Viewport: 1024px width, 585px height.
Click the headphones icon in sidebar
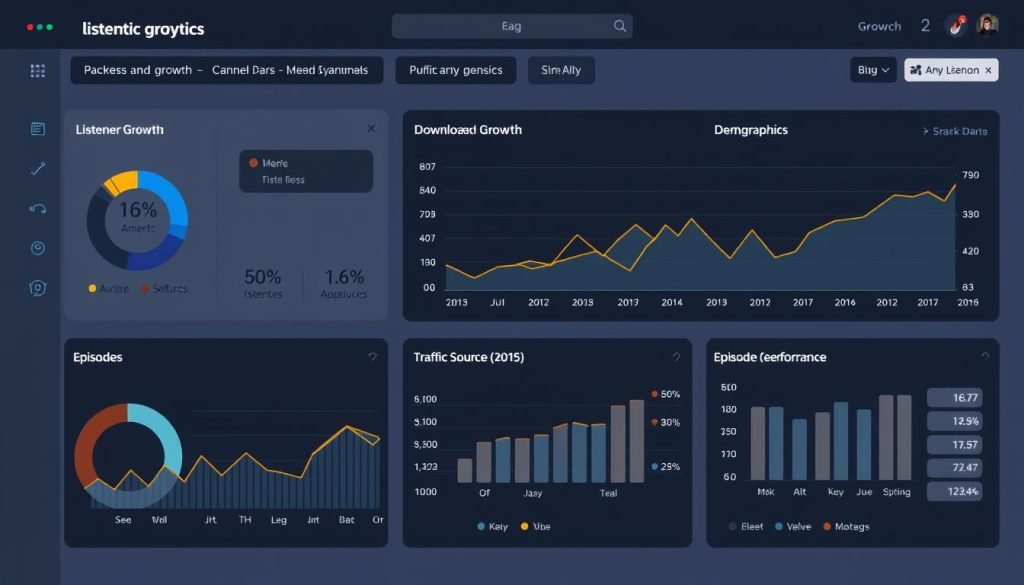[x=38, y=209]
